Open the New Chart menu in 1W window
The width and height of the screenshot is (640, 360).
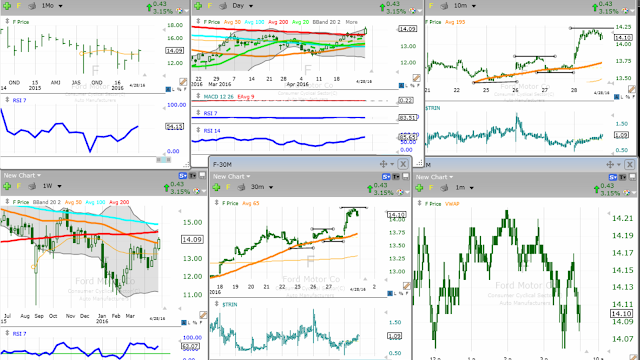(22, 176)
